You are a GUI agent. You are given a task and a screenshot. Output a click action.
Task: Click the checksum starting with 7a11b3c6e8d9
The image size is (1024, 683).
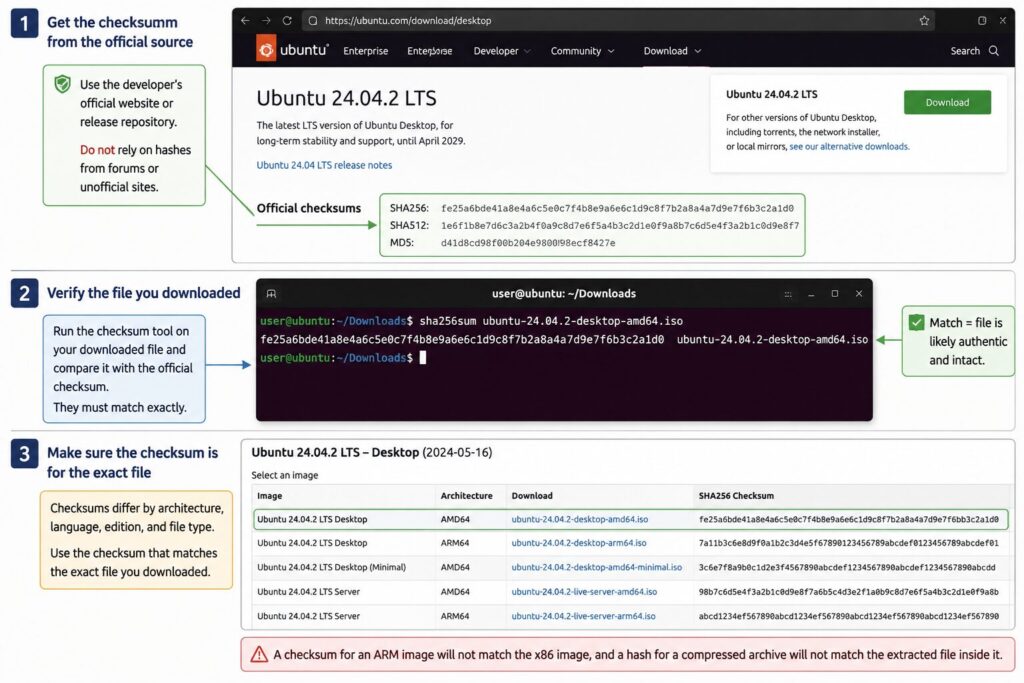(x=848, y=543)
